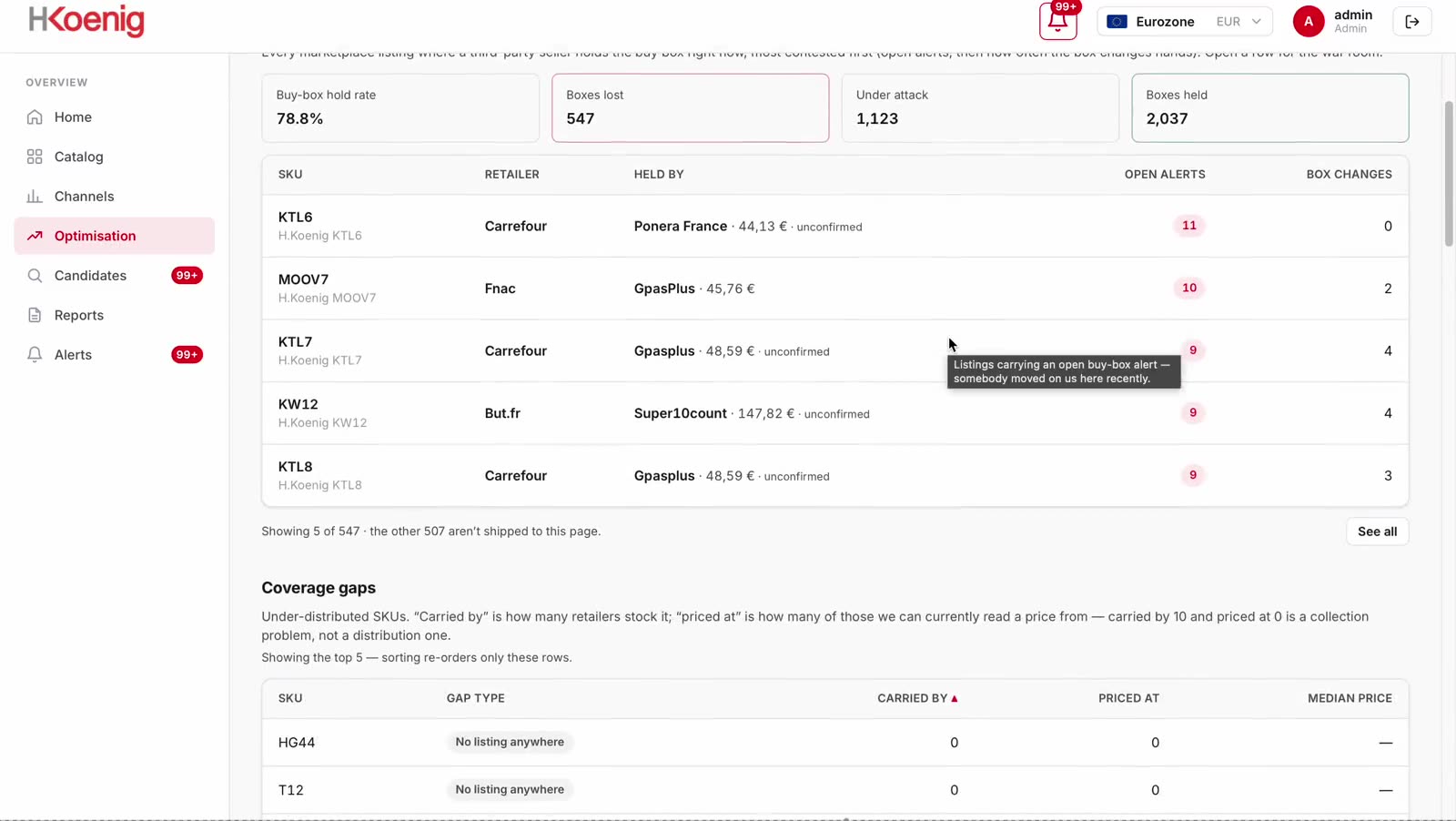Open the KTL6 row
The image size is (1456, 821).
(835, 226)
